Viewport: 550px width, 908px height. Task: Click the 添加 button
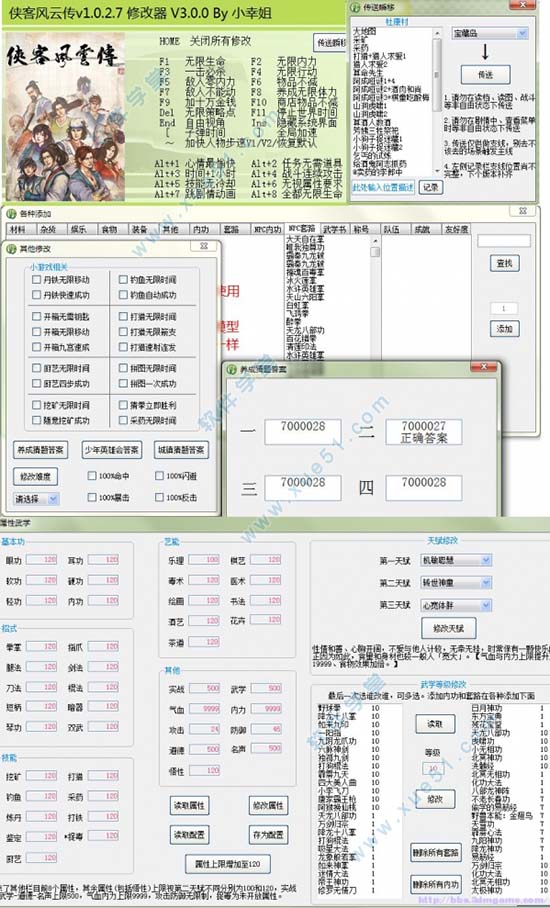(x=504, y=328)
